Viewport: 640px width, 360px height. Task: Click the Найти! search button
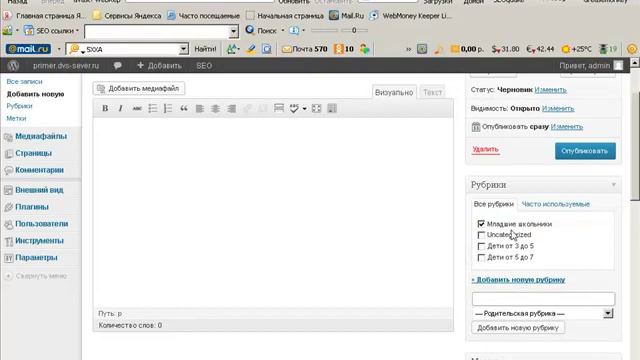pos(205,49)
